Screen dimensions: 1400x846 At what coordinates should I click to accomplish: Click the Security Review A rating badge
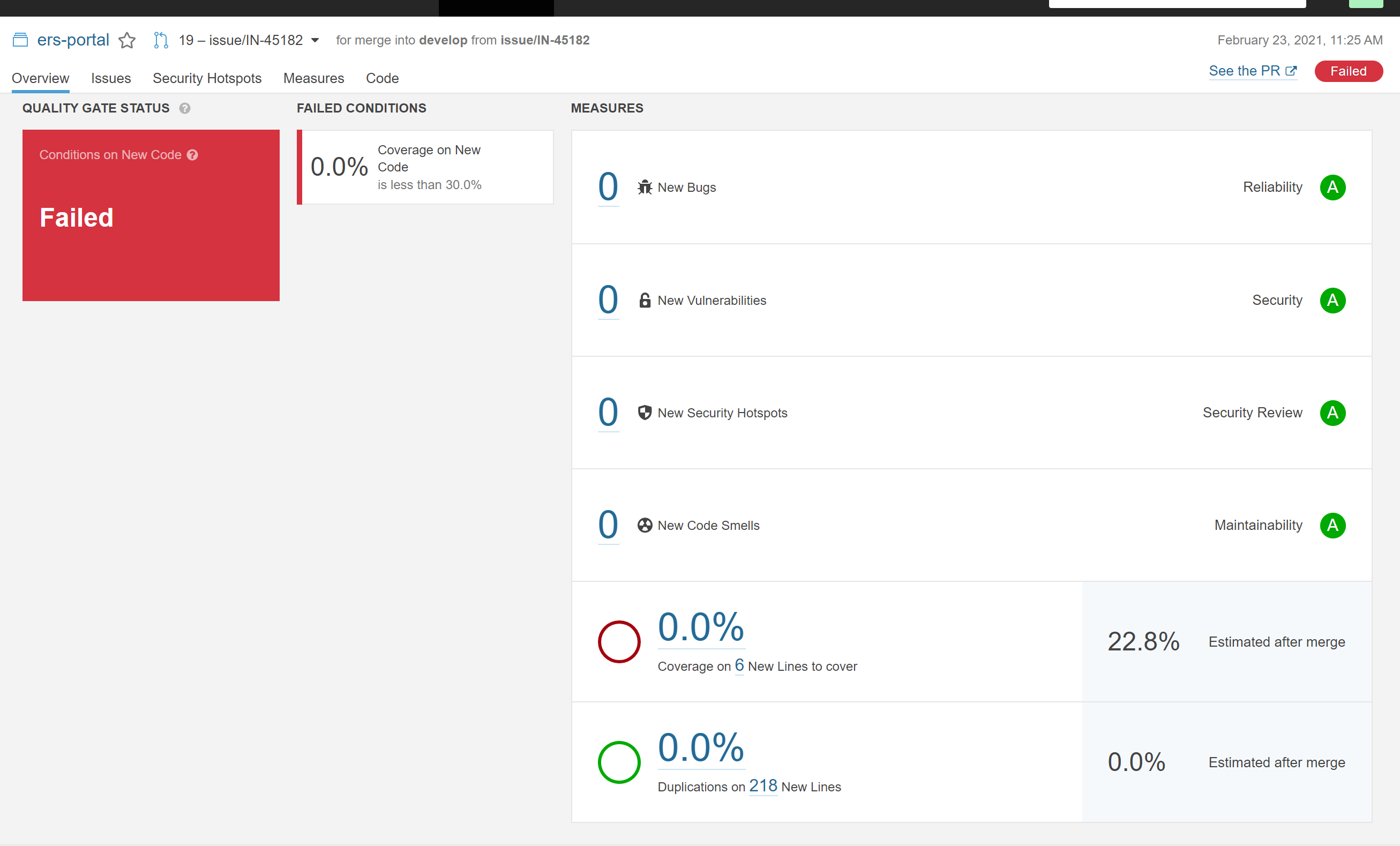pos(1332,413)
